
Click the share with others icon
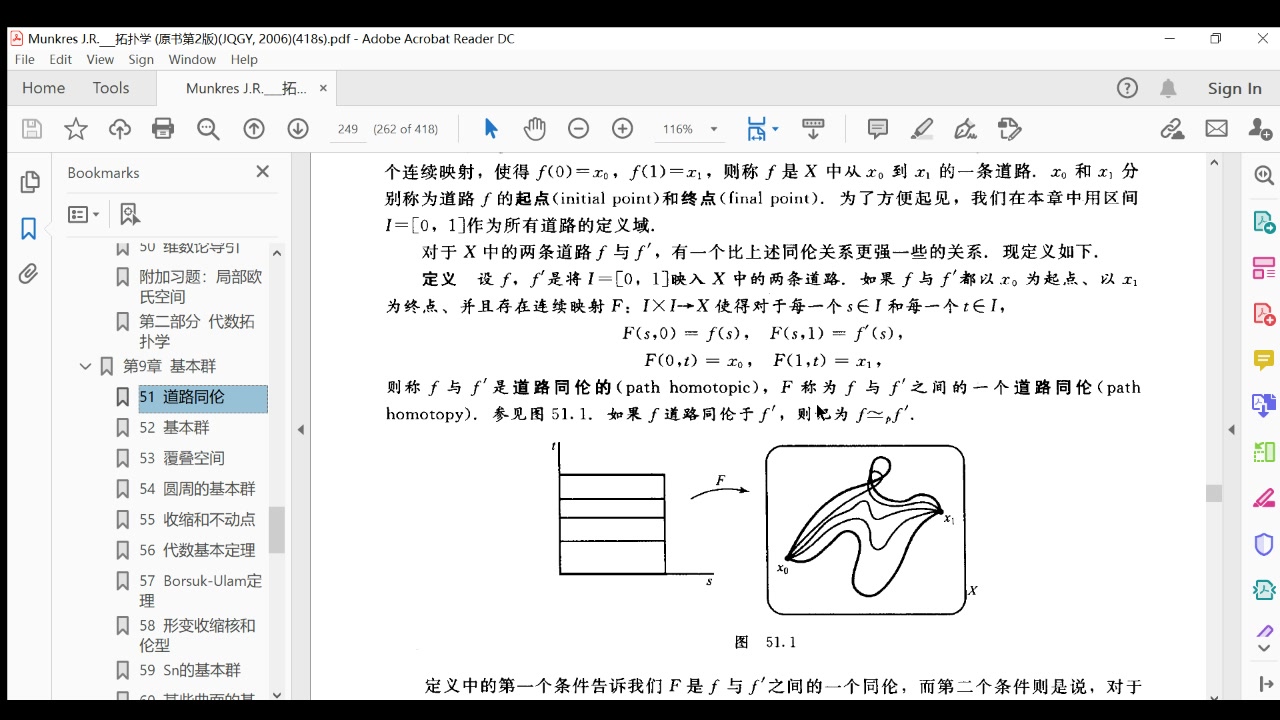pos(1260,129)
